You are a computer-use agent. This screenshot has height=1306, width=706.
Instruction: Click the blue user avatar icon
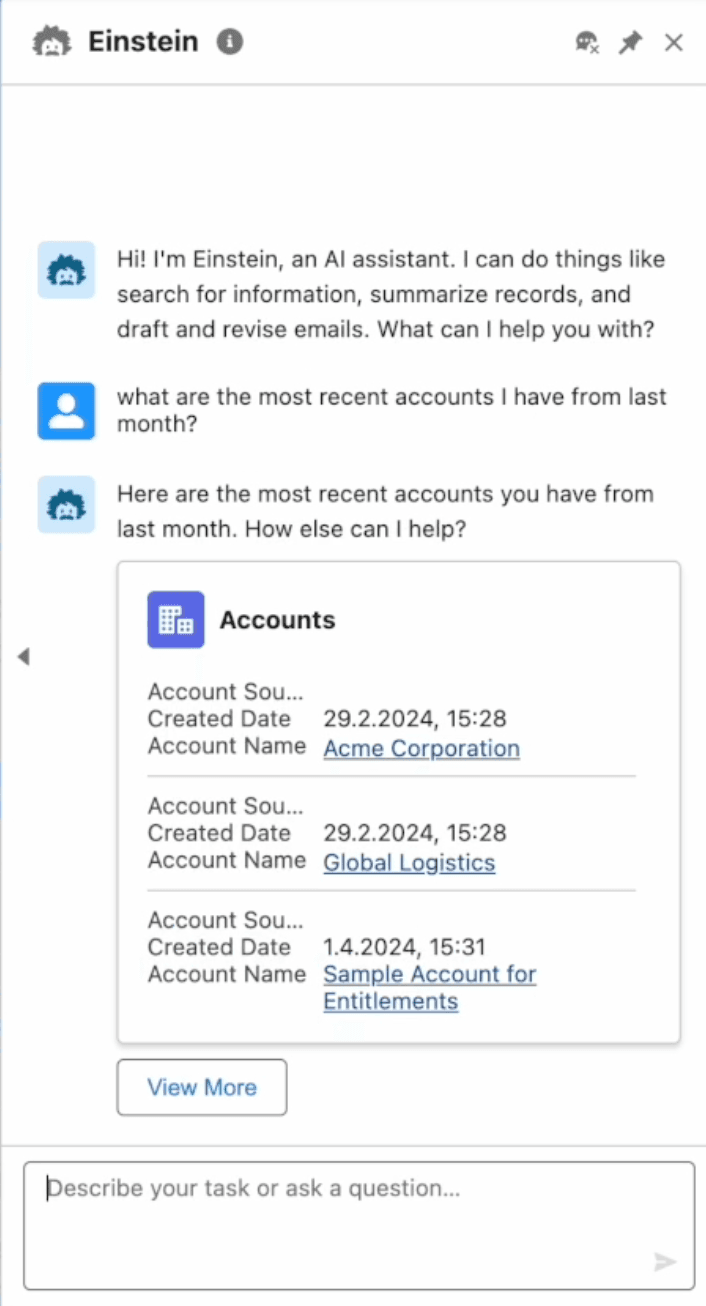66,410
